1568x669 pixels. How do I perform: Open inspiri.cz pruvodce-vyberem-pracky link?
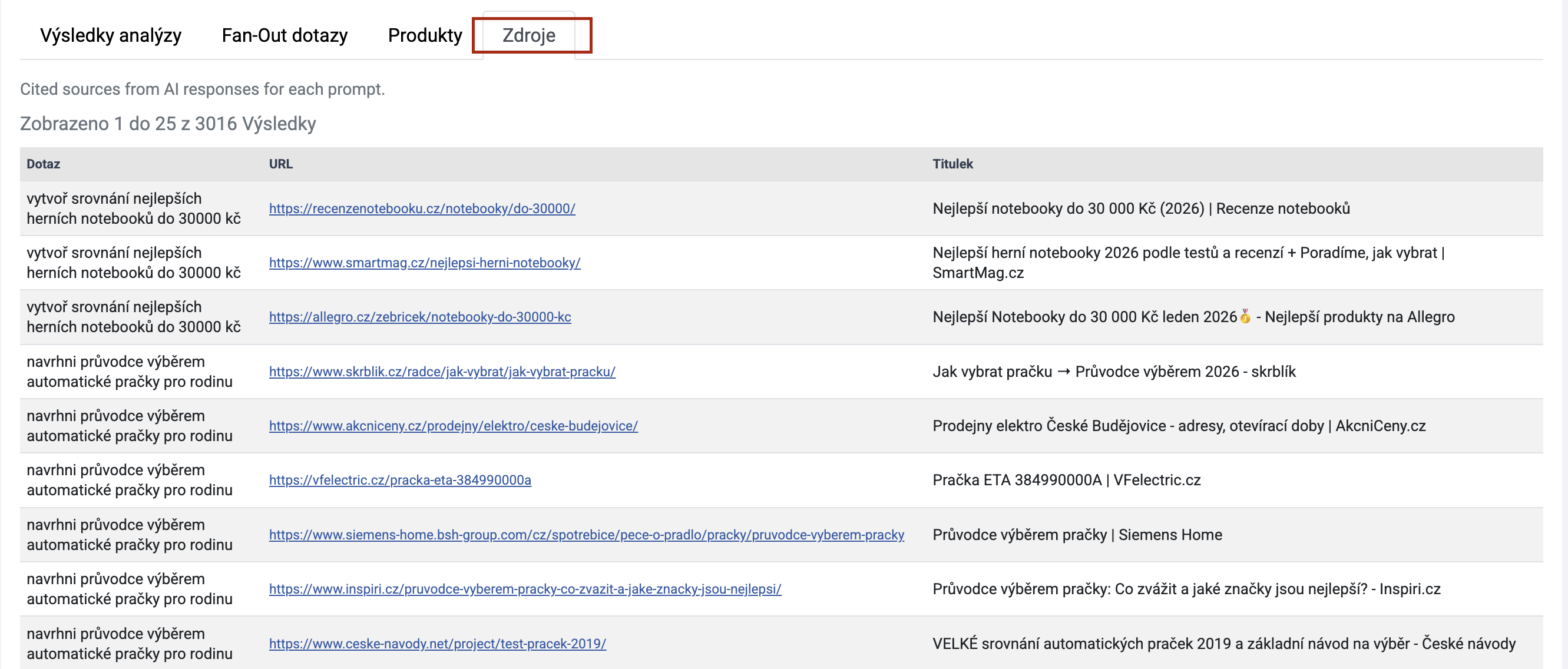525,589
